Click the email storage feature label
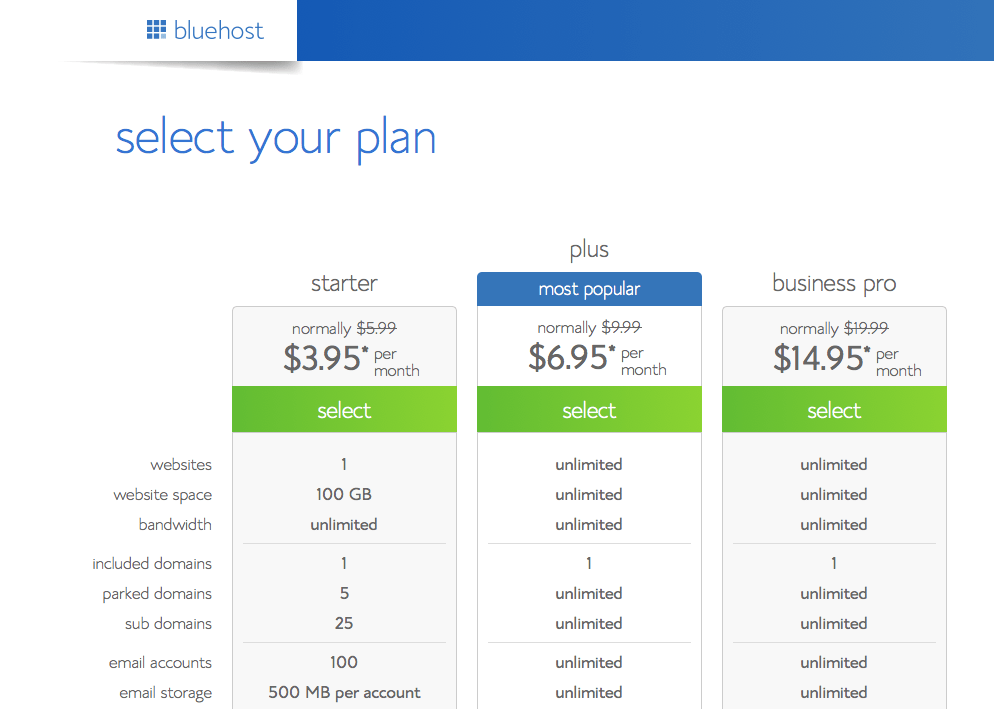This screenshot has height=709, width=994. (165, 693)
